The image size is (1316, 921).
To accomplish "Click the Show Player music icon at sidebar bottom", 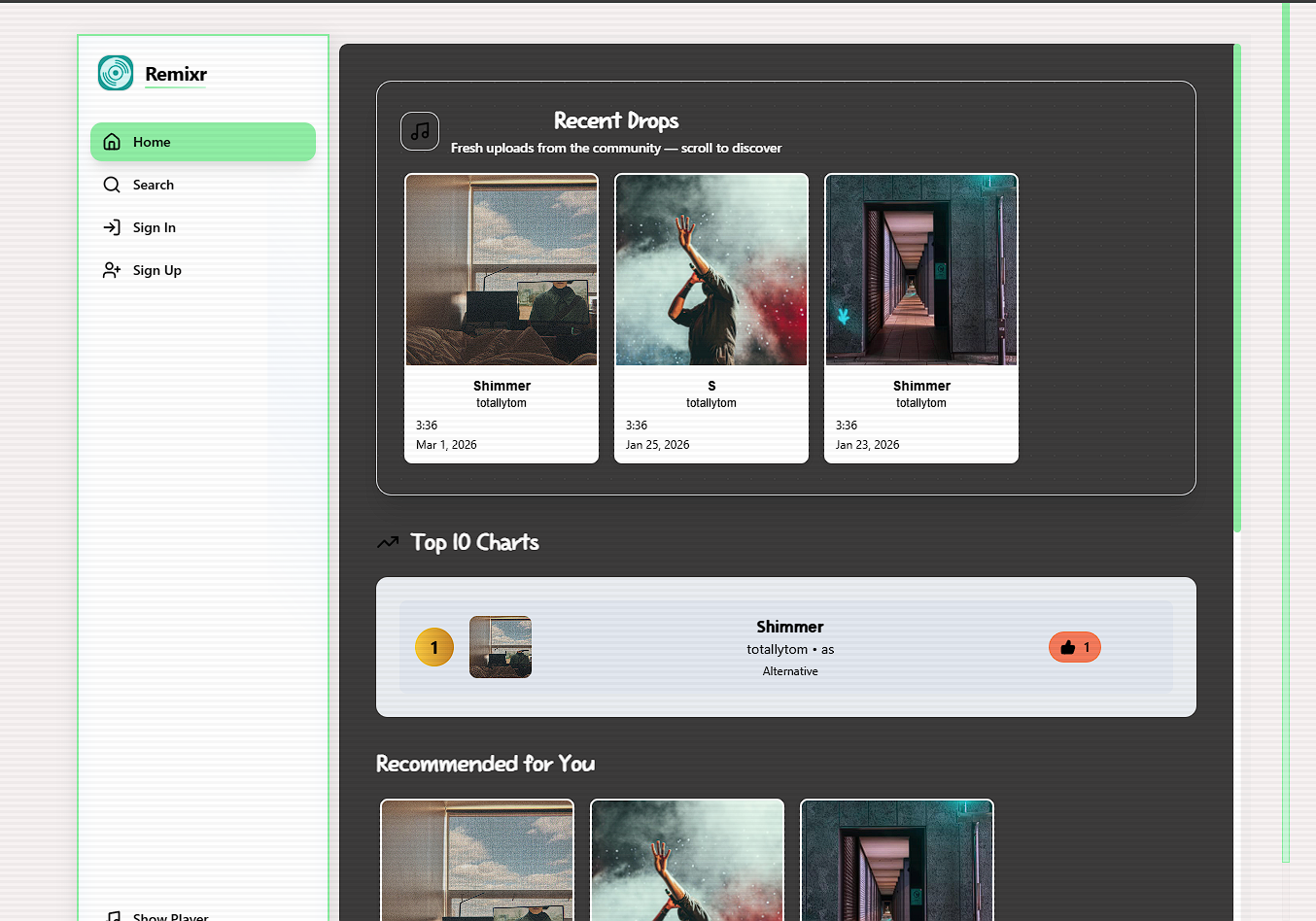I will [114, 915].
